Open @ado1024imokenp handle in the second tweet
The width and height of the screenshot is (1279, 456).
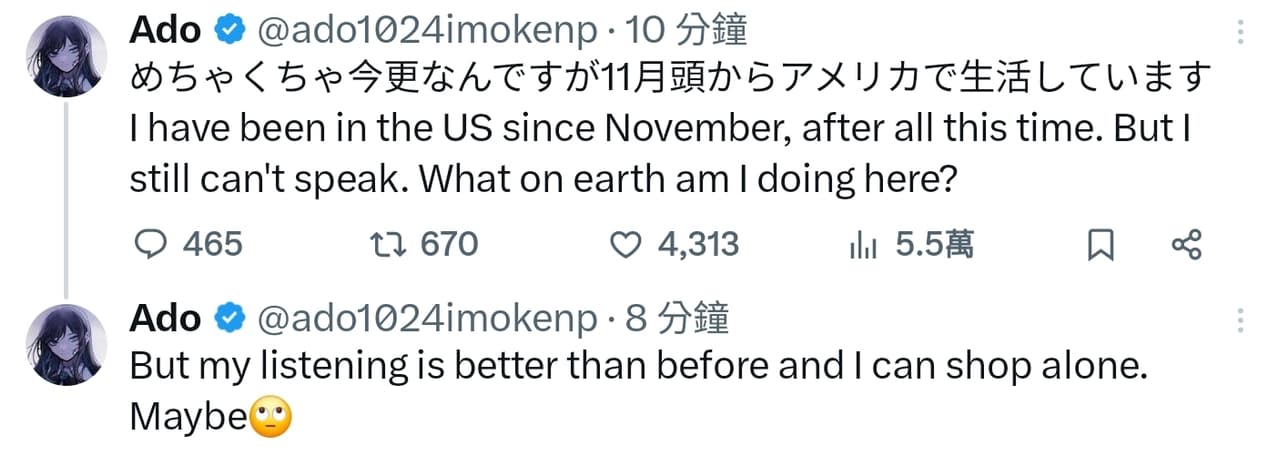click(427, 319)
